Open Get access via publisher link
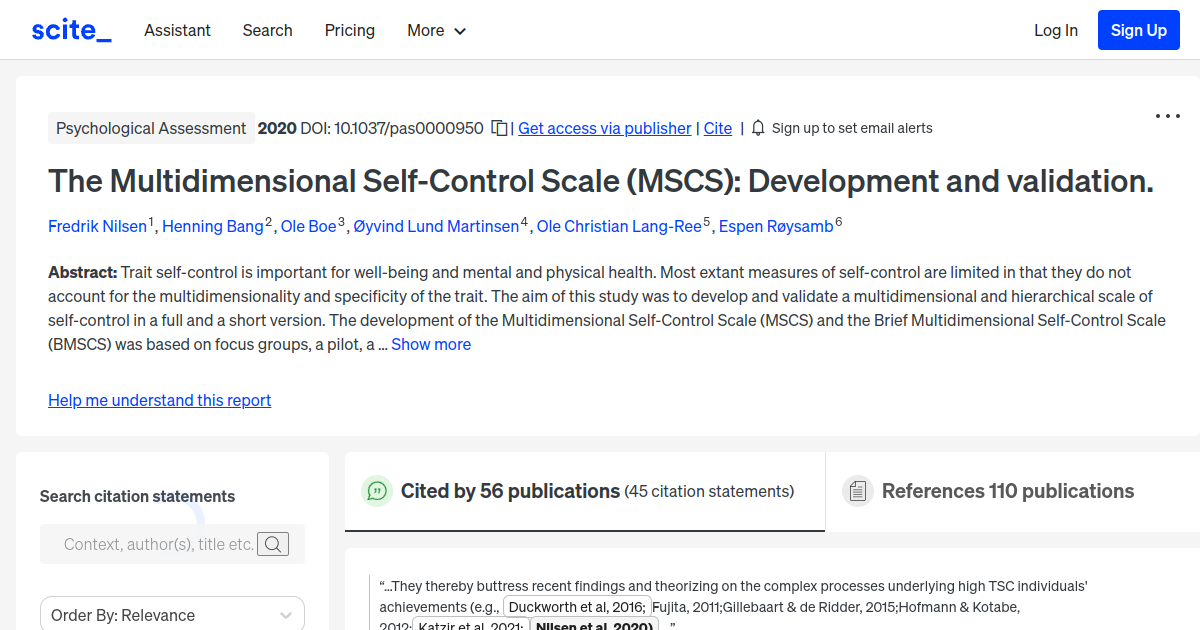 (x=604, y=128)
